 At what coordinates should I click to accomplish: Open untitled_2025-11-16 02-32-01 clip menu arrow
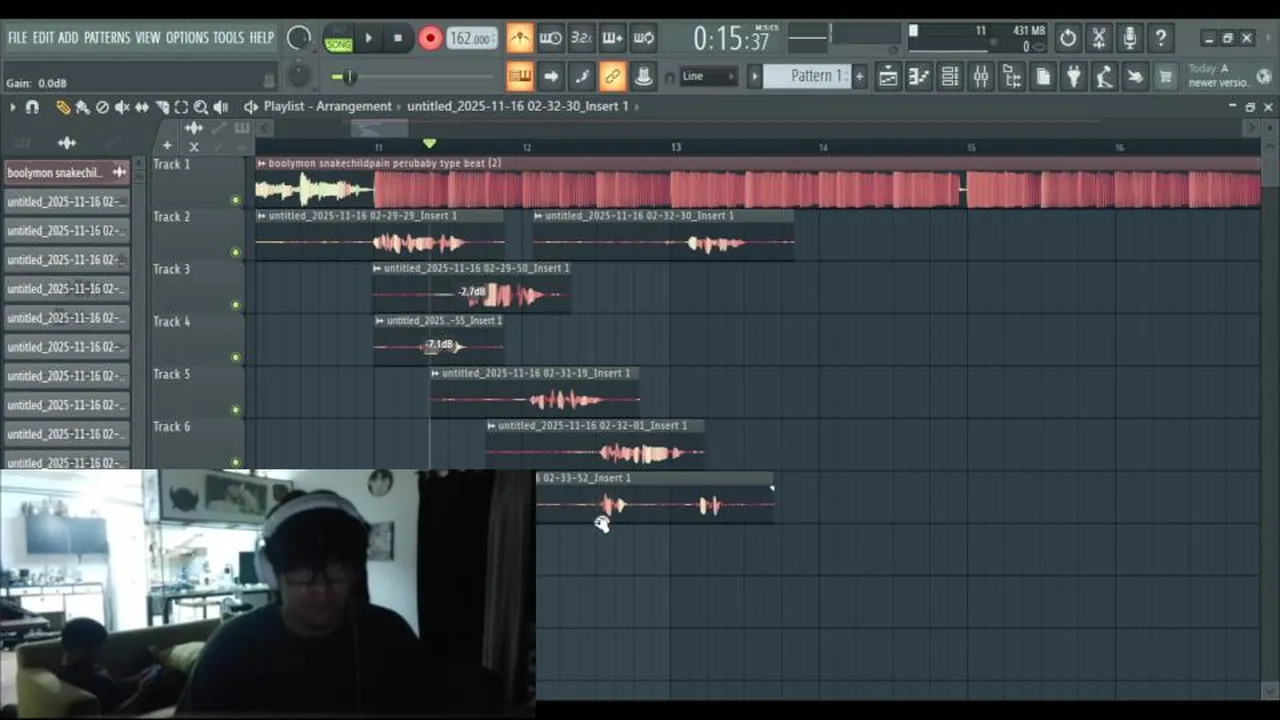492,426
